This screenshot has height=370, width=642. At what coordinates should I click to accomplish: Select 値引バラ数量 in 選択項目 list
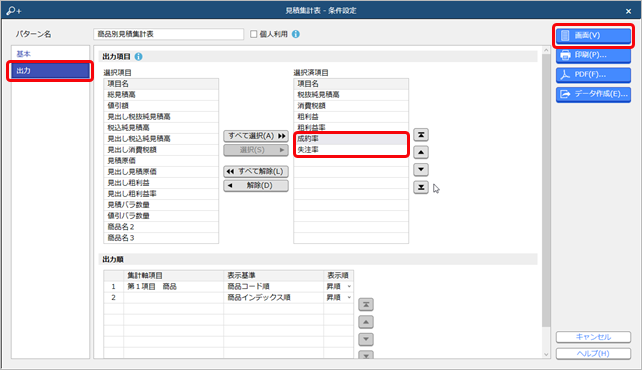161,216
